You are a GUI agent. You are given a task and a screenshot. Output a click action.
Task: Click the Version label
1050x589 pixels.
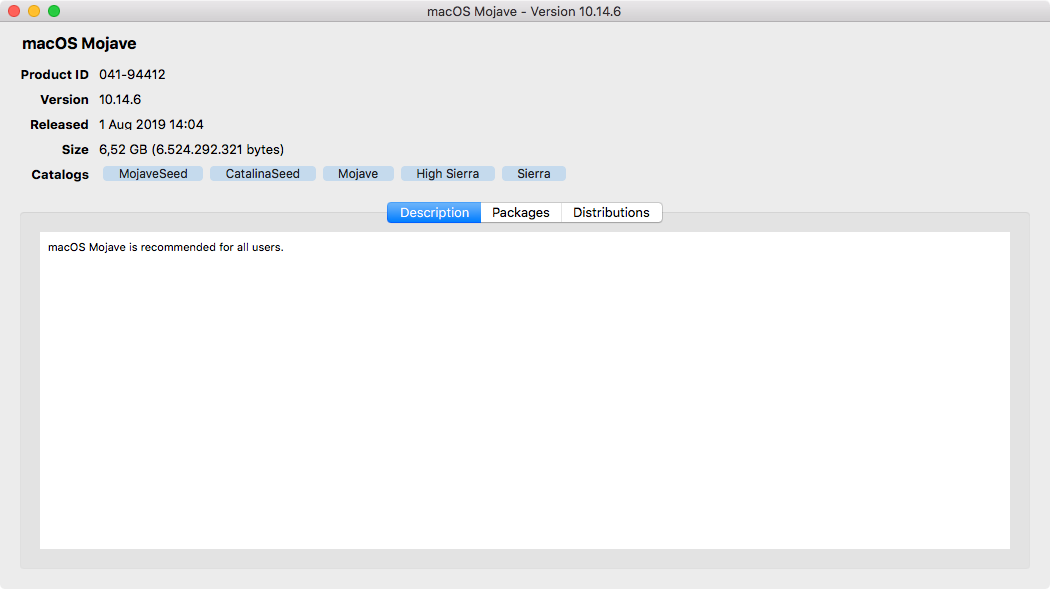point(64,99)
